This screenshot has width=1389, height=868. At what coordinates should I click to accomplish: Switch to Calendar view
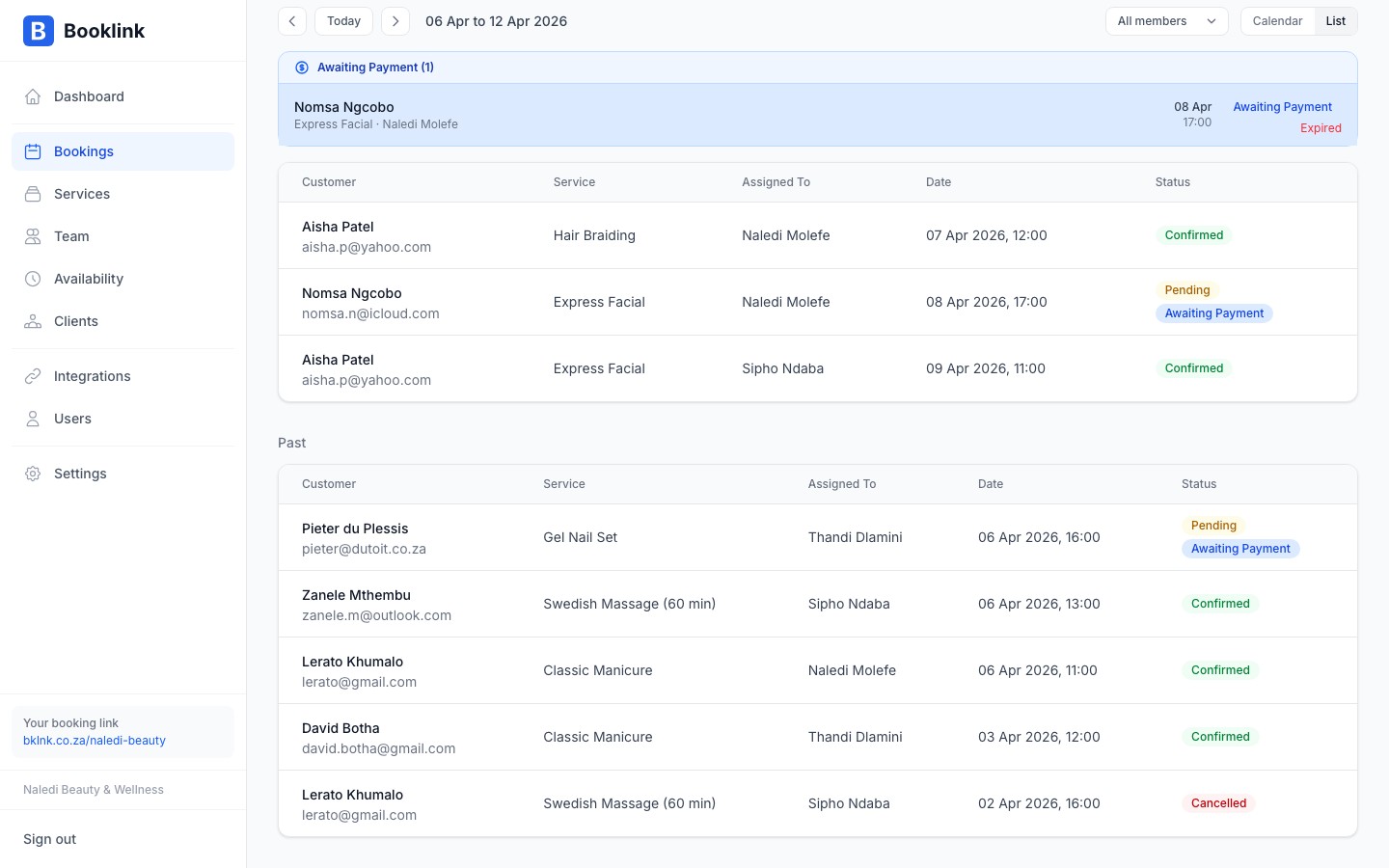(1277, 20)
